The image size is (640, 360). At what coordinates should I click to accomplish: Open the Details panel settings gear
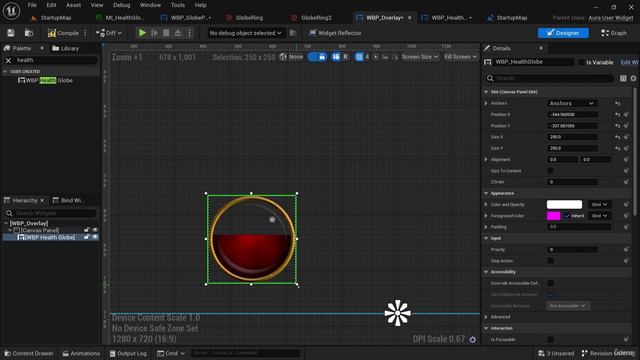[633, 78]
